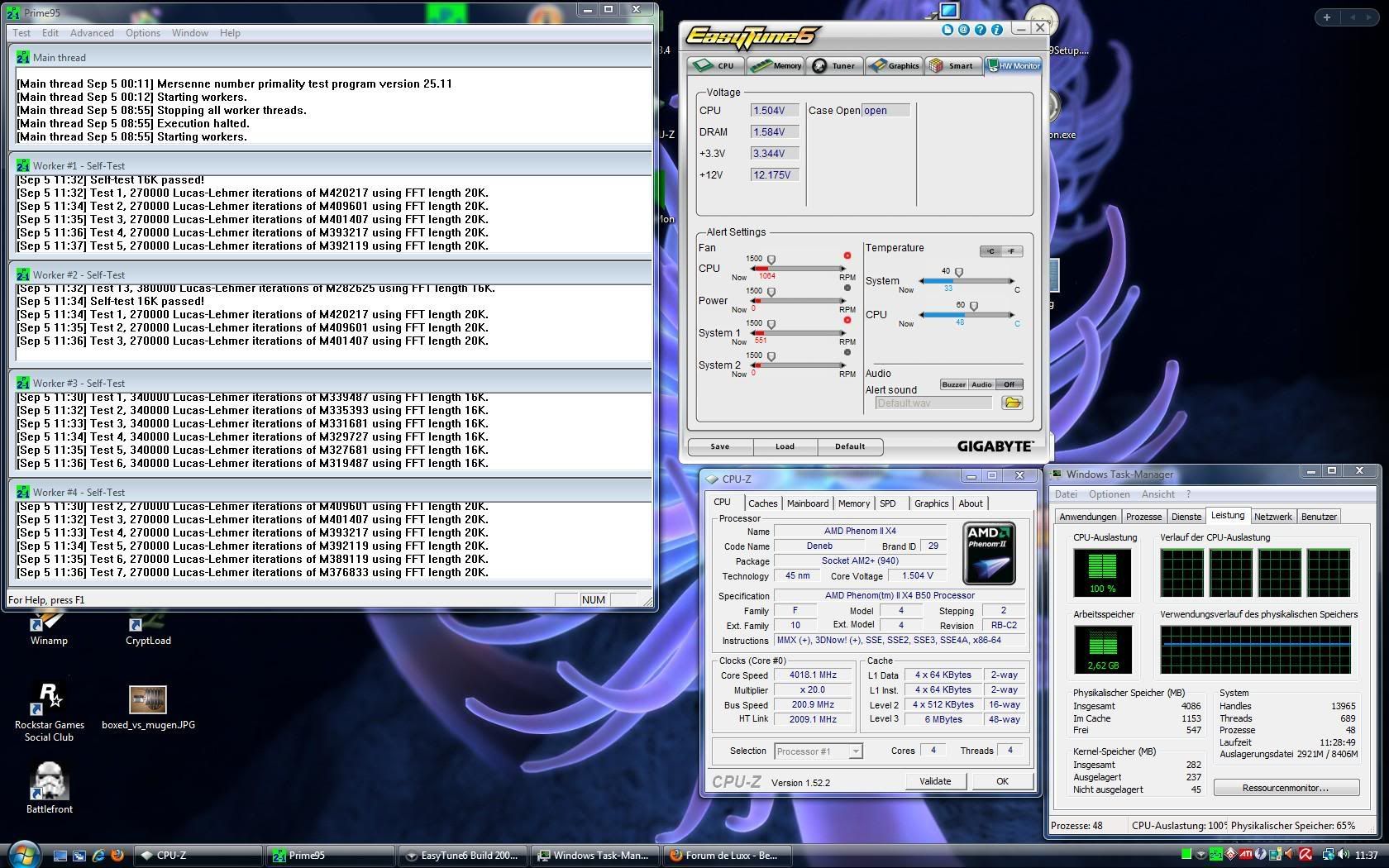Image resolution: width=1389 pixels, height=868 pixels.
Task: Click the EasyTune6 @ web icon
Action: click(964, 29)
